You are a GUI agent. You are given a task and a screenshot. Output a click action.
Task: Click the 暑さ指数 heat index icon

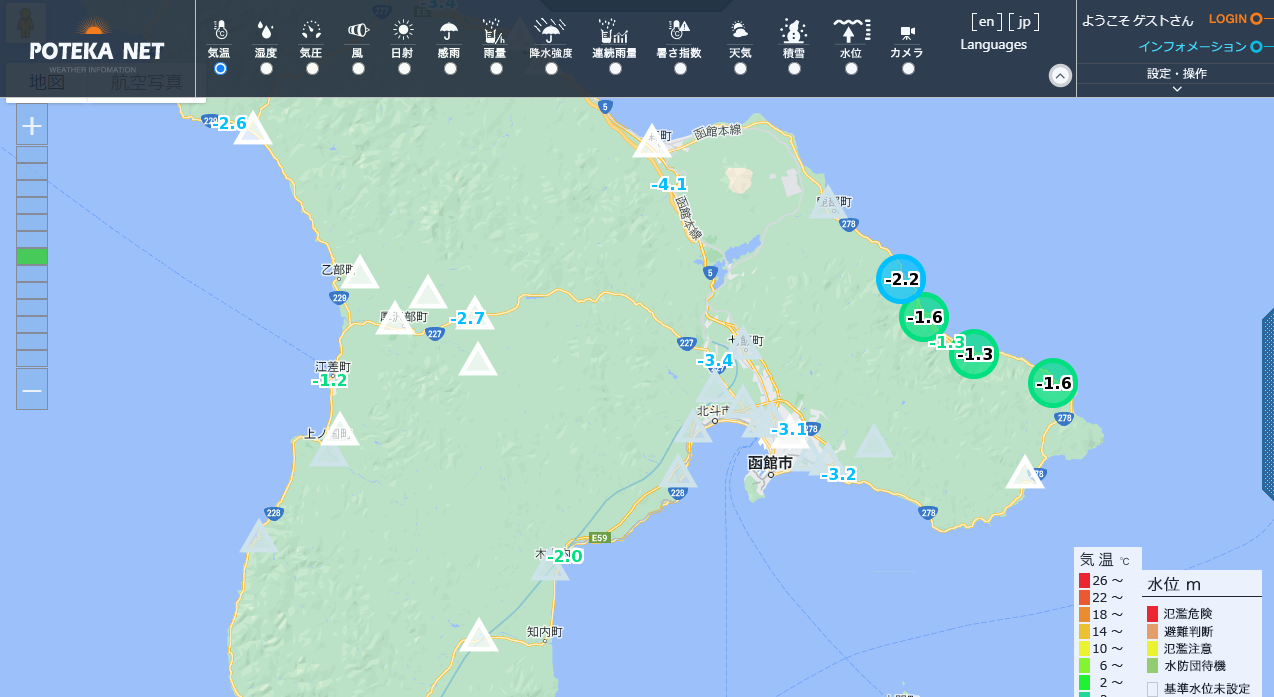(x=679, y=30)
